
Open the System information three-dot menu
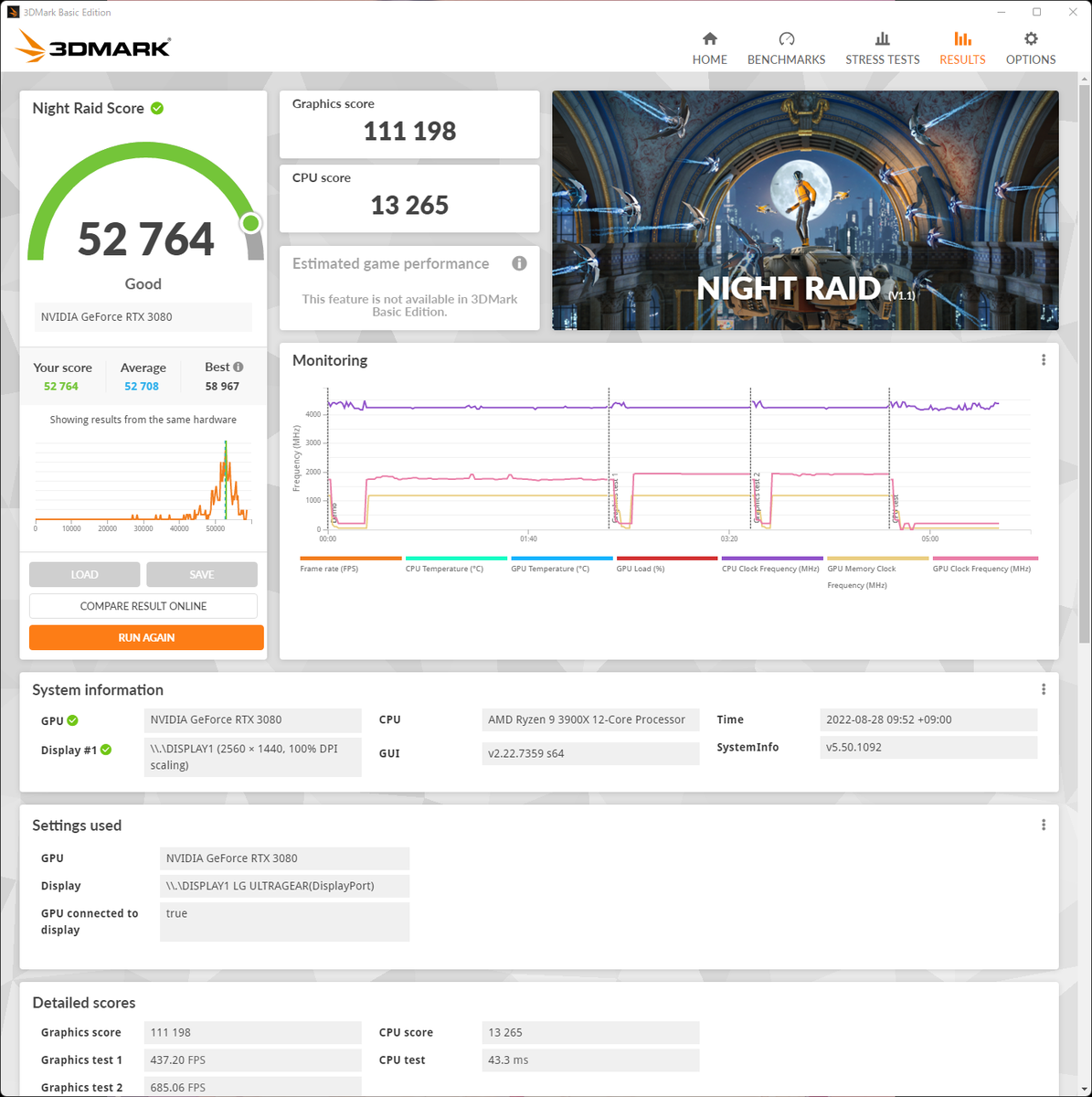(x=1044, y=689)
